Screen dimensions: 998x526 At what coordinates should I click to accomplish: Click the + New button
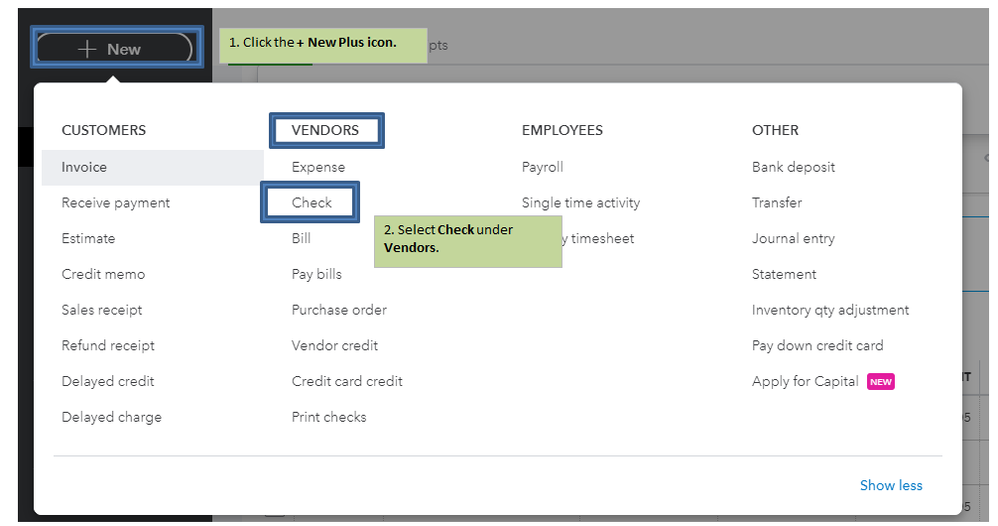[x=113, y=49]
